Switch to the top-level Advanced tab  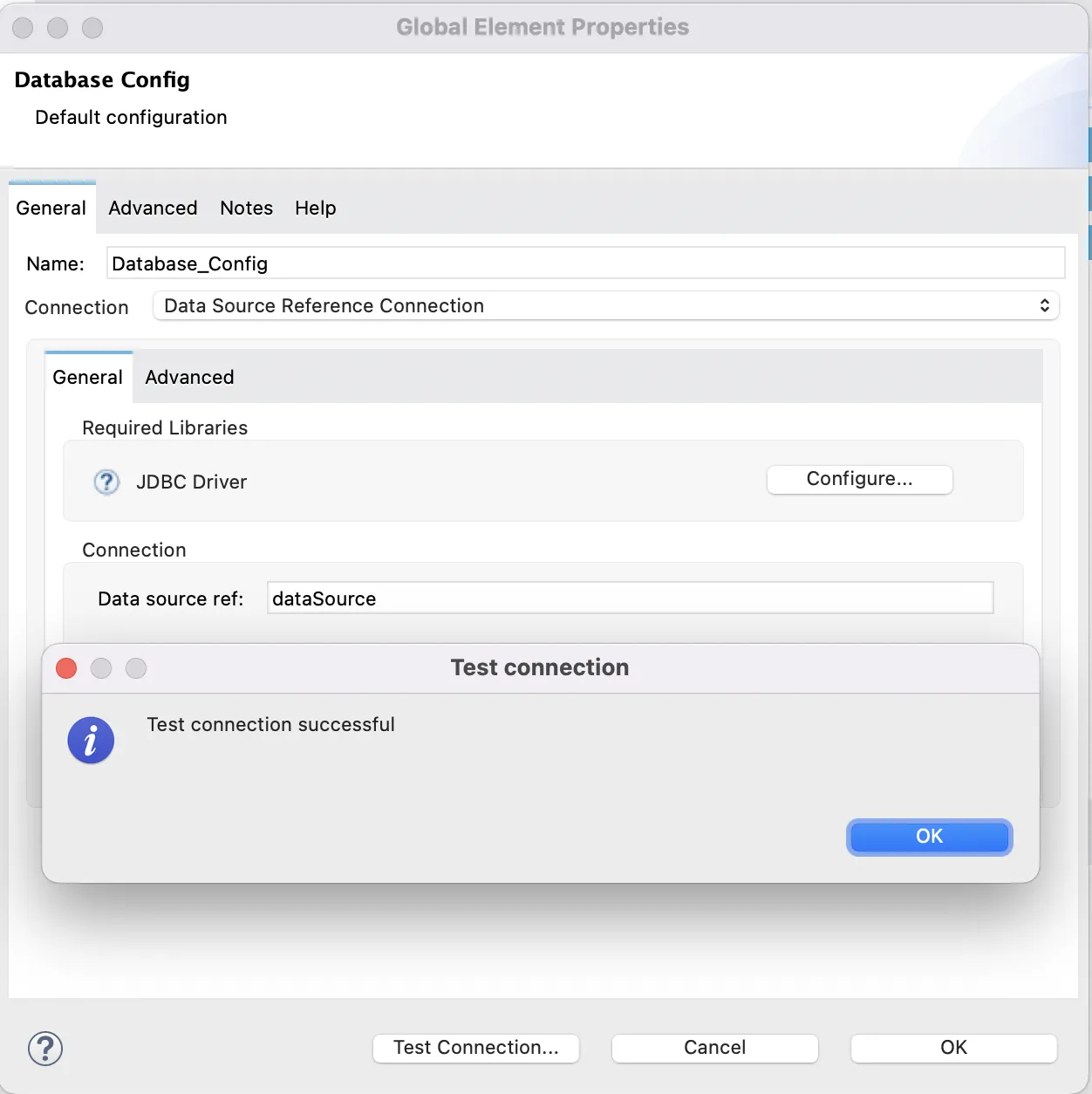153,208
